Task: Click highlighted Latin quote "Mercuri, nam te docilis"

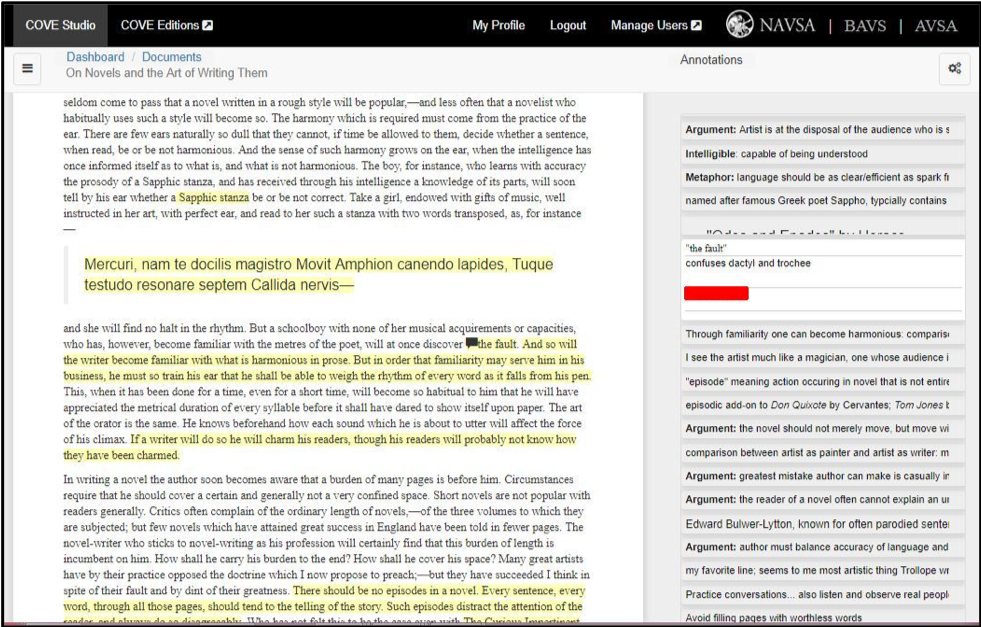Action: pos(318,274)
